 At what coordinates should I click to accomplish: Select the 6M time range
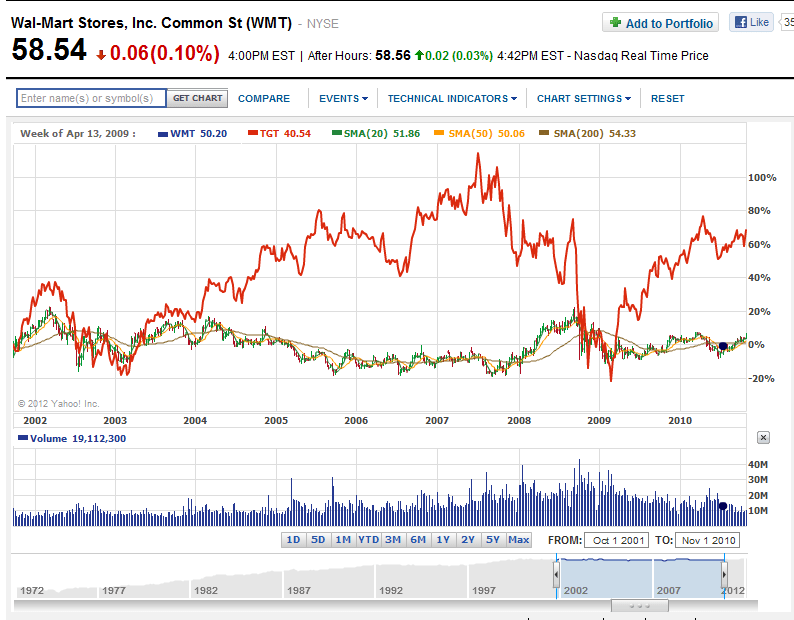(418, 540)
